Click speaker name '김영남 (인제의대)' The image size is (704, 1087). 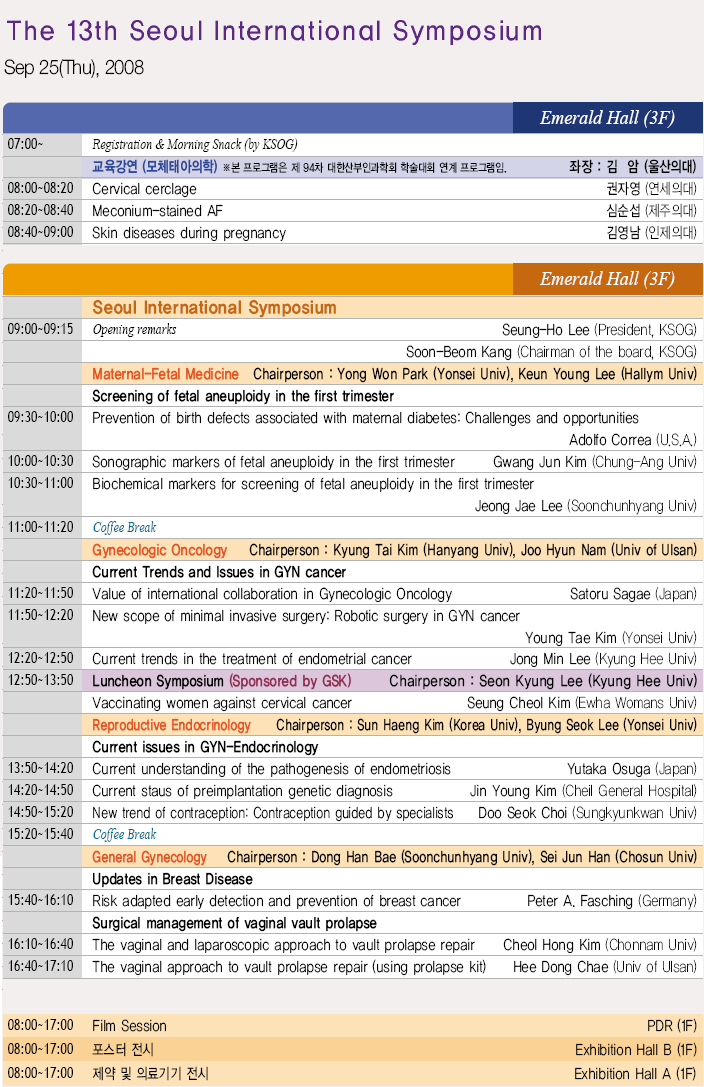pos(651,233)
